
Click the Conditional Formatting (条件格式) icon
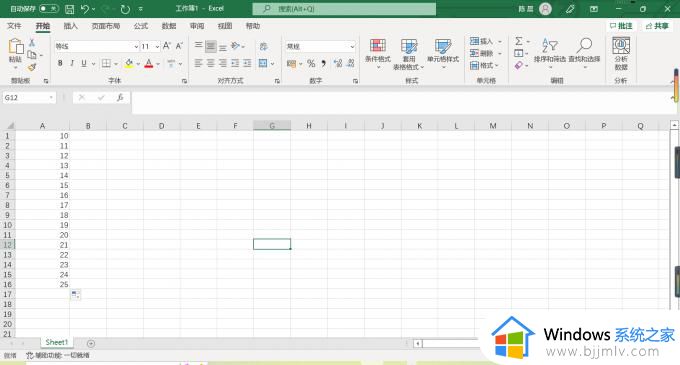378,46
